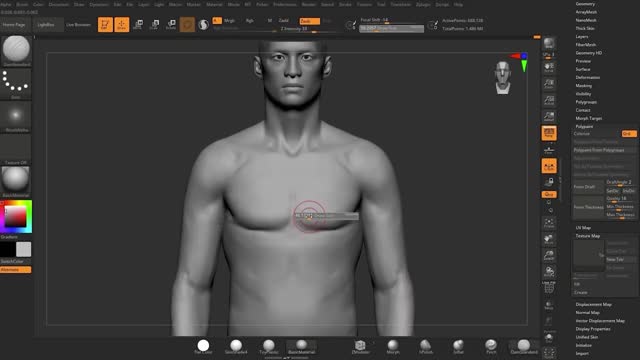Screen dimensions: 640x360
Task: Expand the Masking subpalette
Action: click(x=584, y=86)
